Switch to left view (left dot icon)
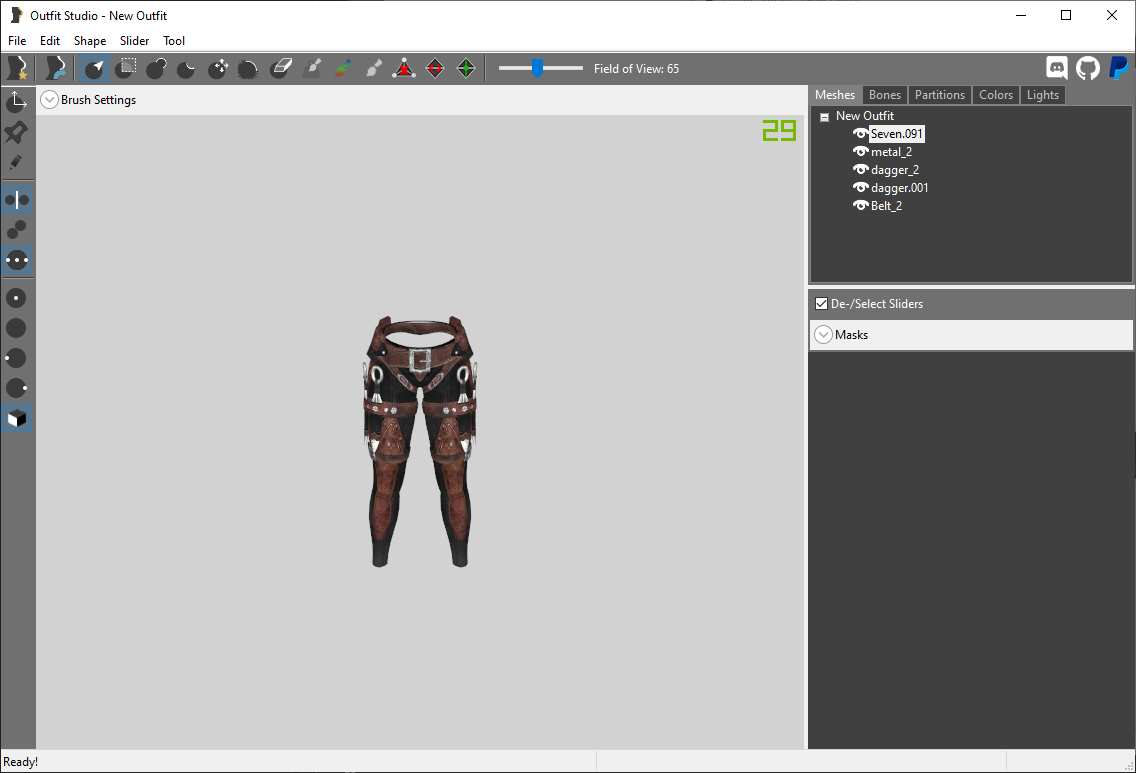1136x773 pixels. click(x=17, y=358)
